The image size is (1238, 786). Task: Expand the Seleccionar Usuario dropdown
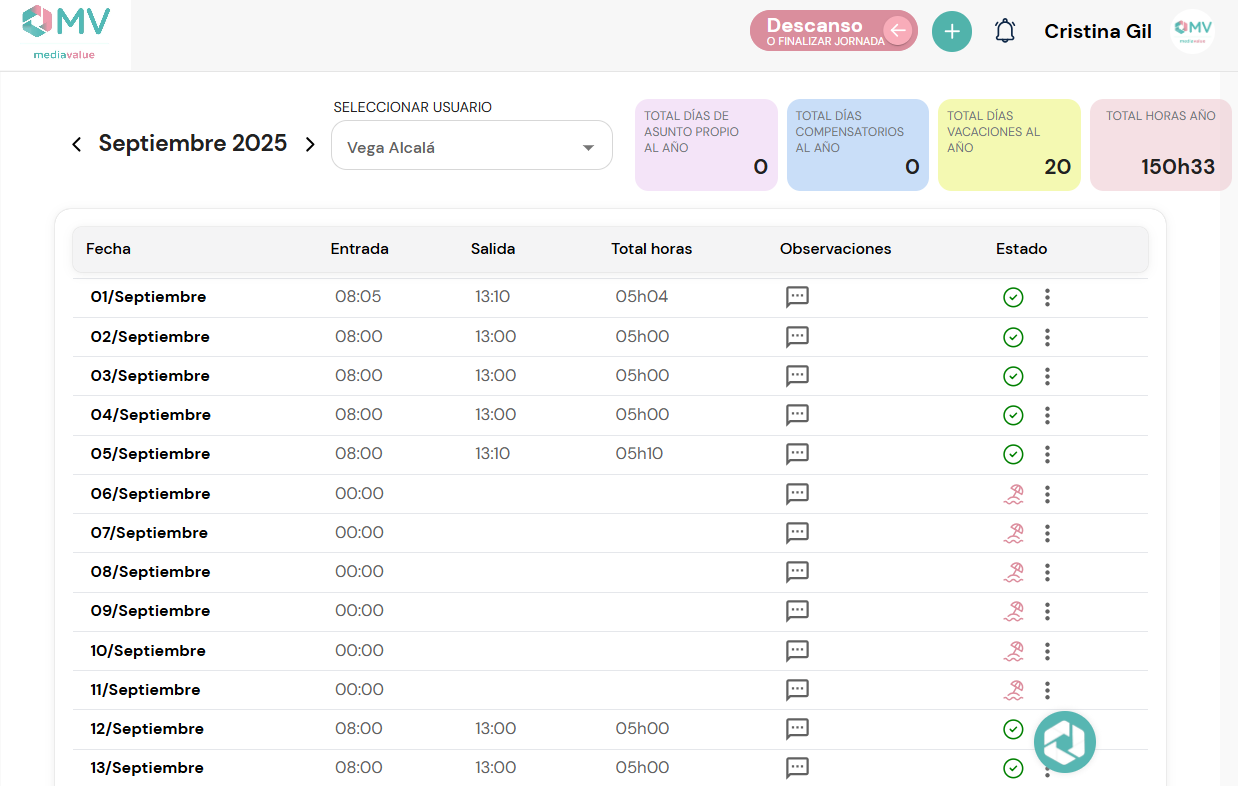coord(472,148)
